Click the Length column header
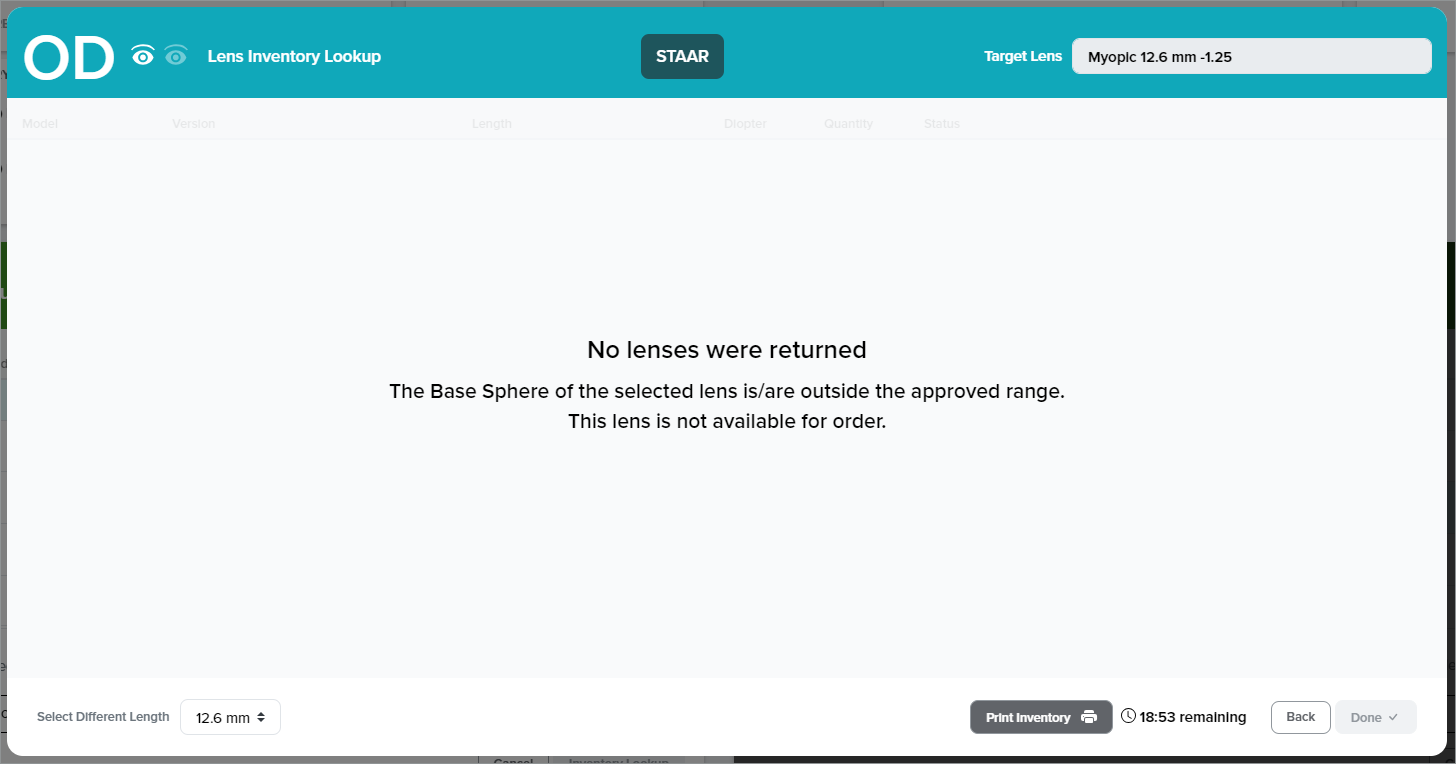Image resolution: width=1456 pixels, height=764 pixels. point(491,124)
